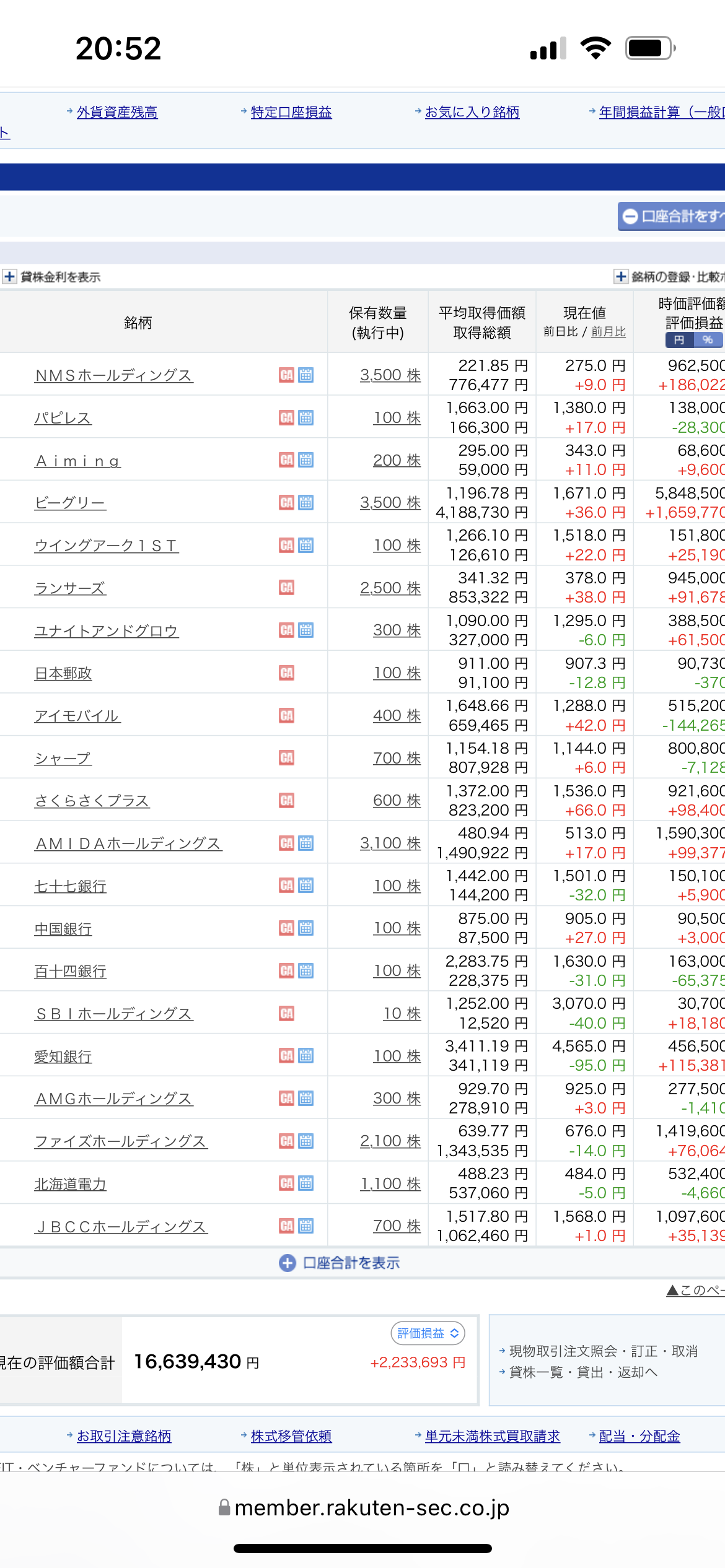
Task: Click 3,500 株 quantity for NMSホールディングス
Action: pyautogui.click(x=390, y=375)
